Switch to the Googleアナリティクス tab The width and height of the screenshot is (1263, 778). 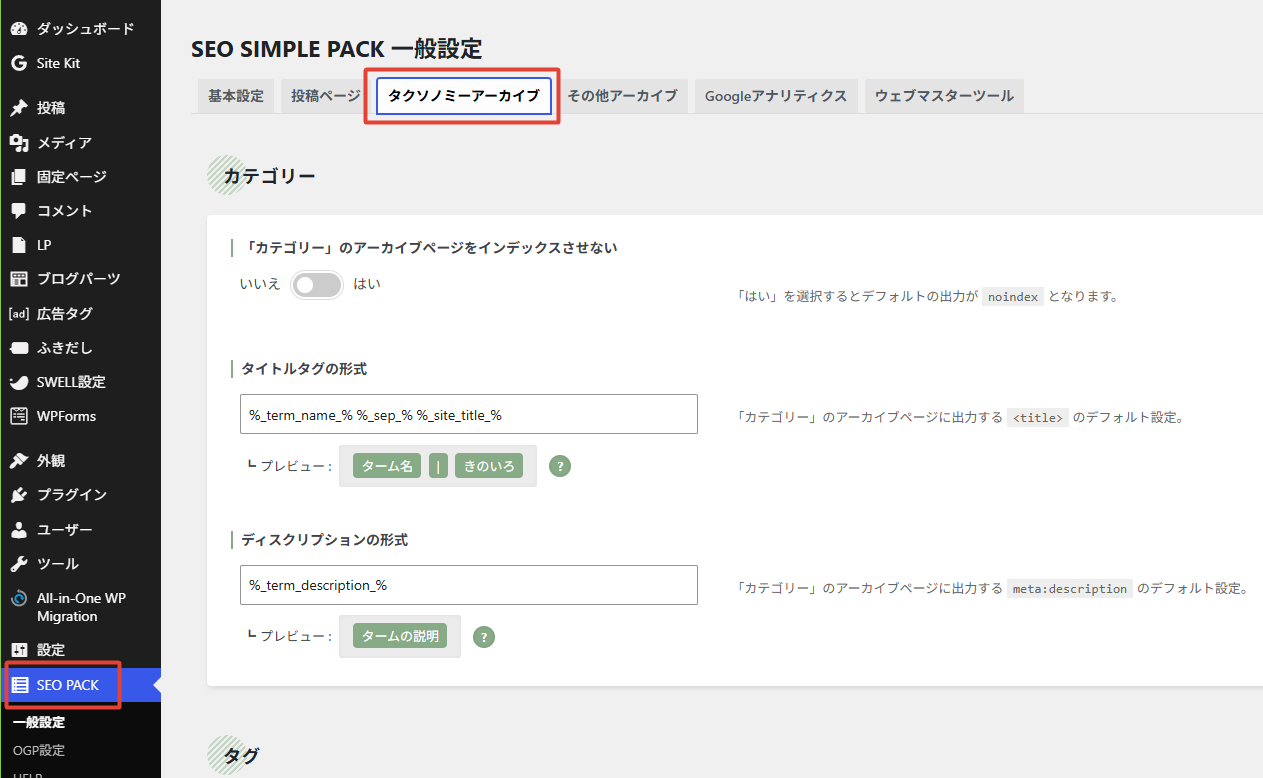776,96
